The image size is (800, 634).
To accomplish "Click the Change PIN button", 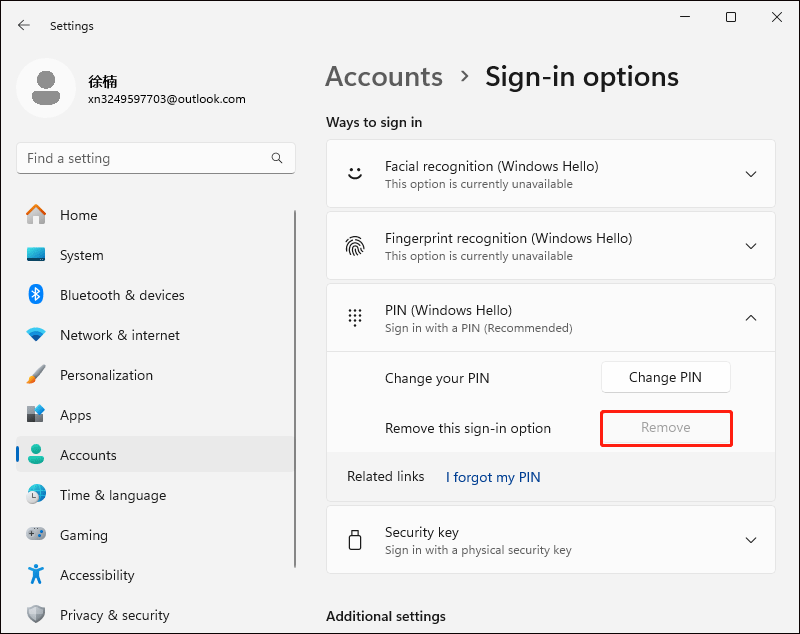I will tap(665, 377).
